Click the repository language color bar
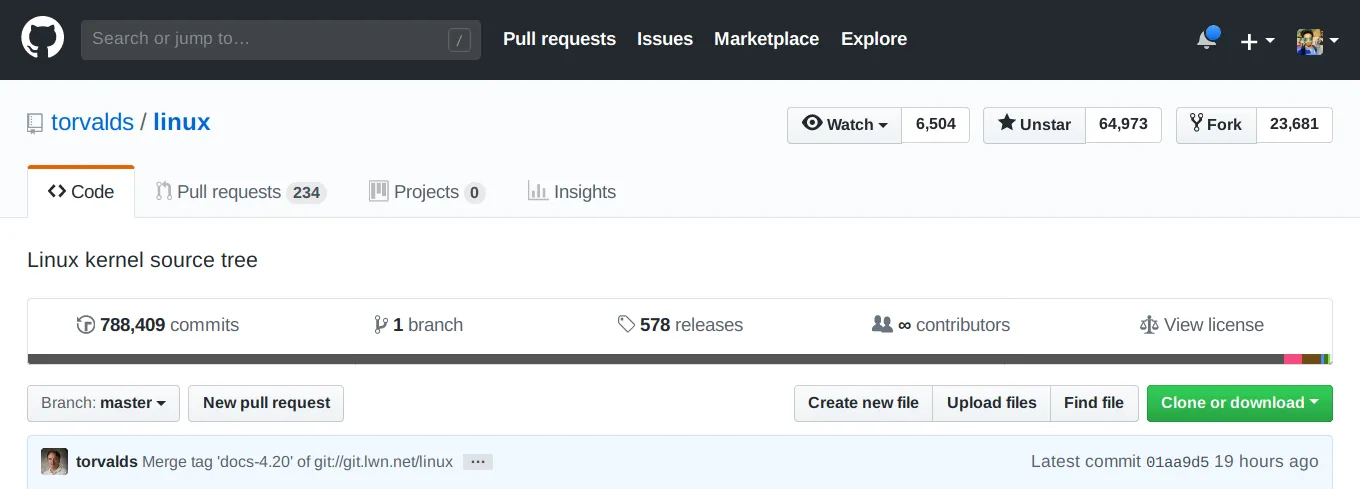This screenshot has height=489, width=1360. (x=680, y=359)
